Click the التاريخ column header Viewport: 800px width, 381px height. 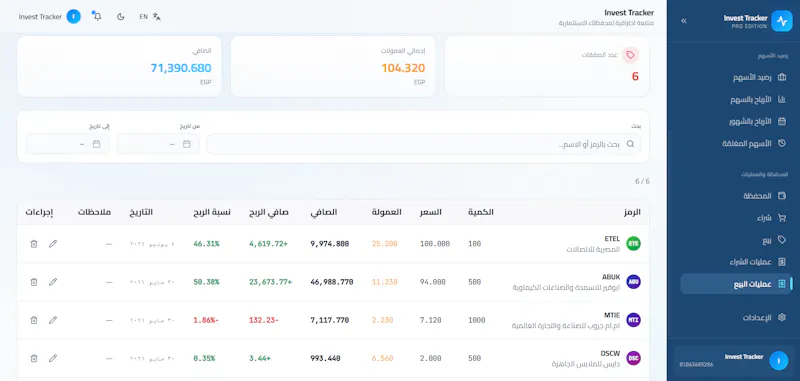pos(141,212)
